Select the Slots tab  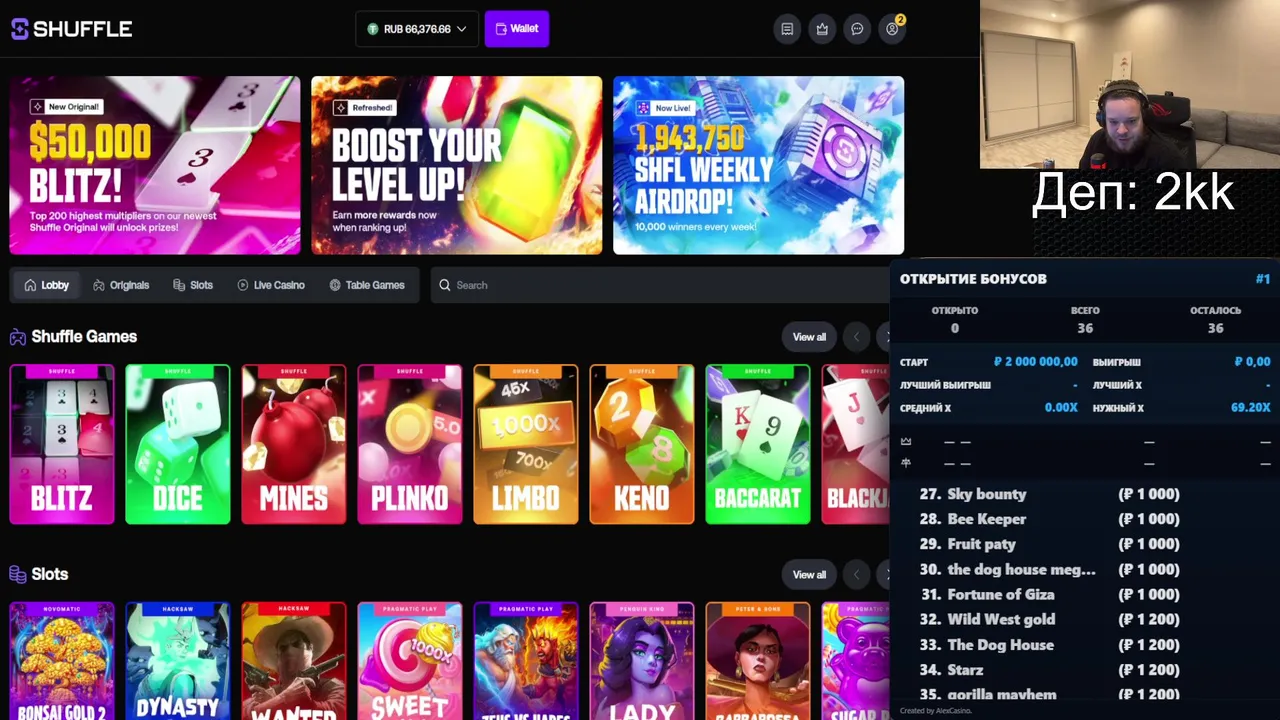pyautogui.click(x=193, y=285)
